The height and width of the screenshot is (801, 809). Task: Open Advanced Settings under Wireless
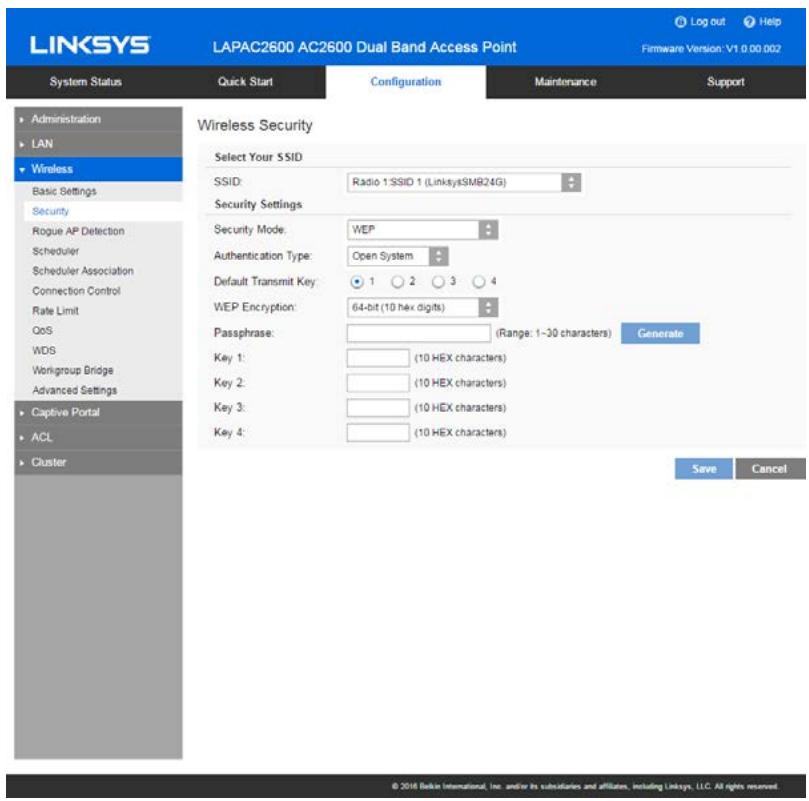74,390
